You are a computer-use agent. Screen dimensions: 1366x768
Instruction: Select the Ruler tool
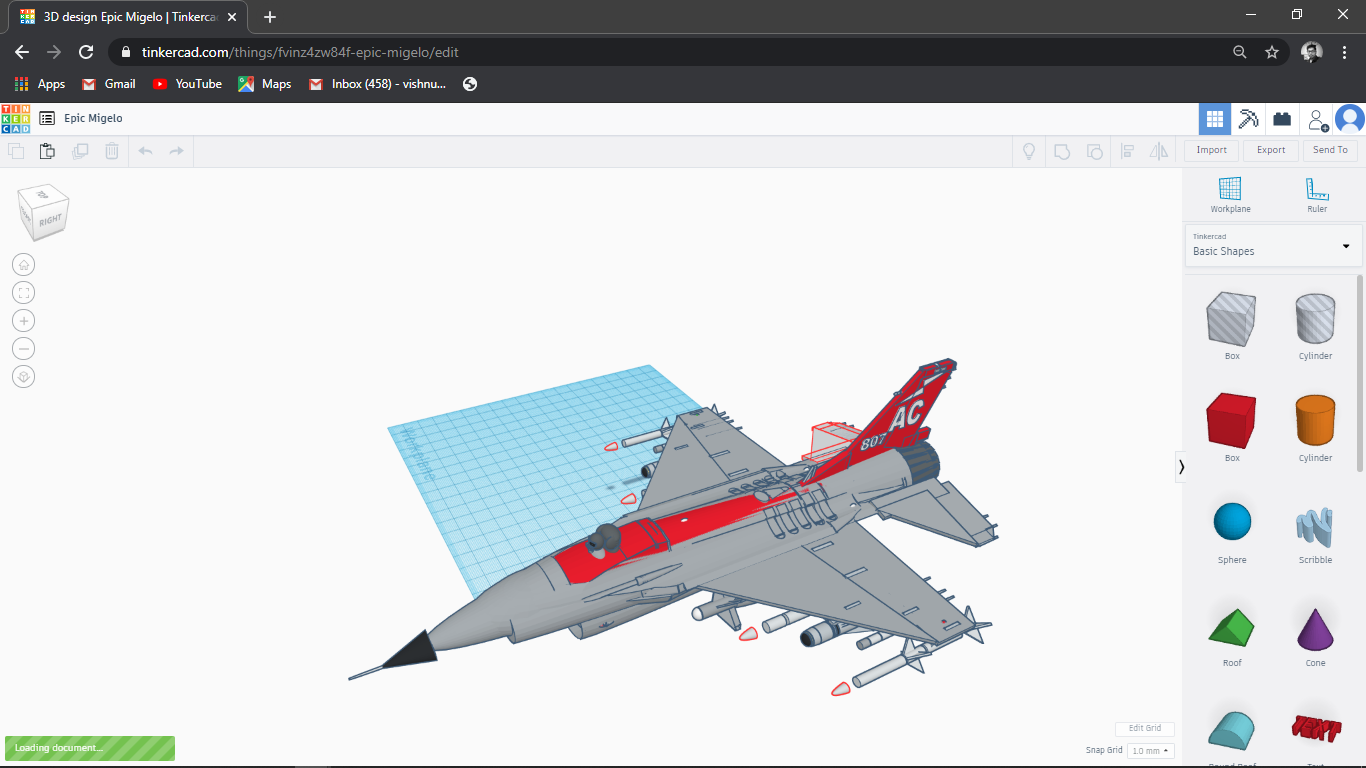pos(1316,193)
